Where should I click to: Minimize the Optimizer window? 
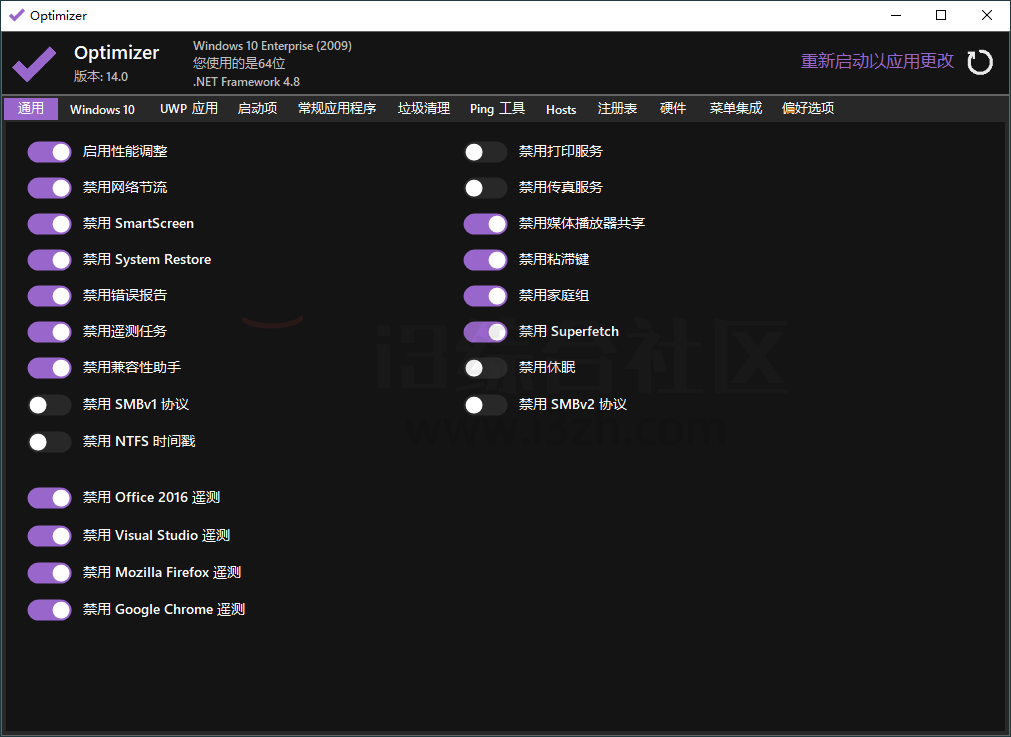click(896, 15)
